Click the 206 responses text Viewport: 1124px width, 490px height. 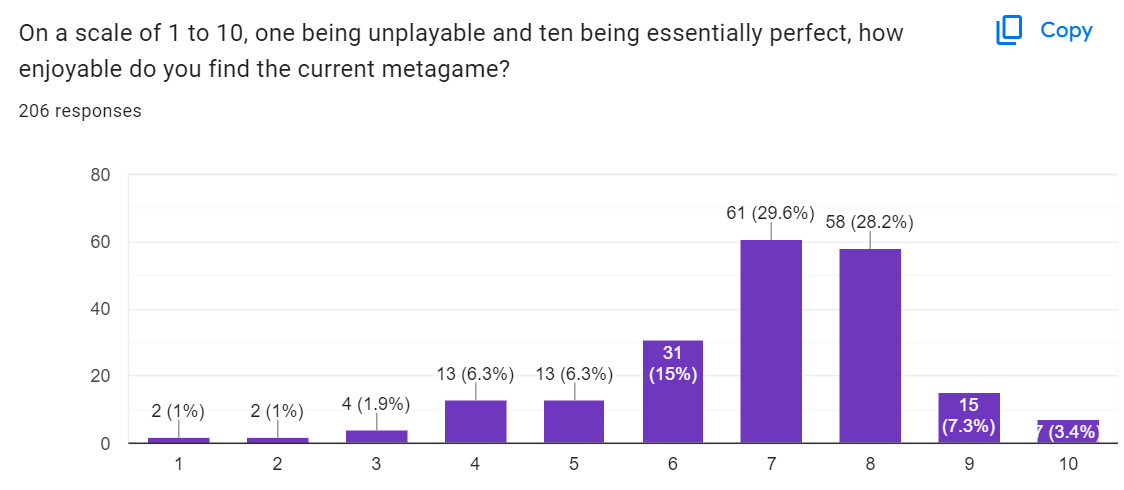80,111
